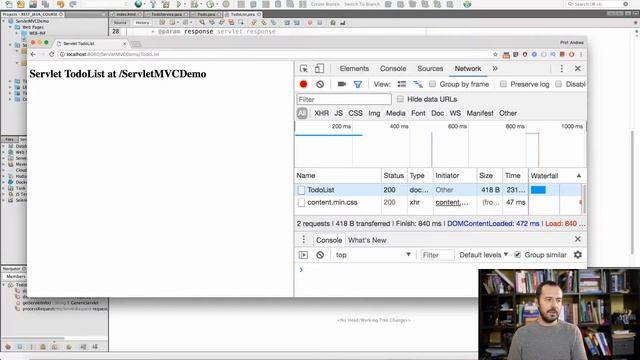The image size is (640, 360).
Task: Check the Disable cache checkbox
Action: tap(558, 84)
